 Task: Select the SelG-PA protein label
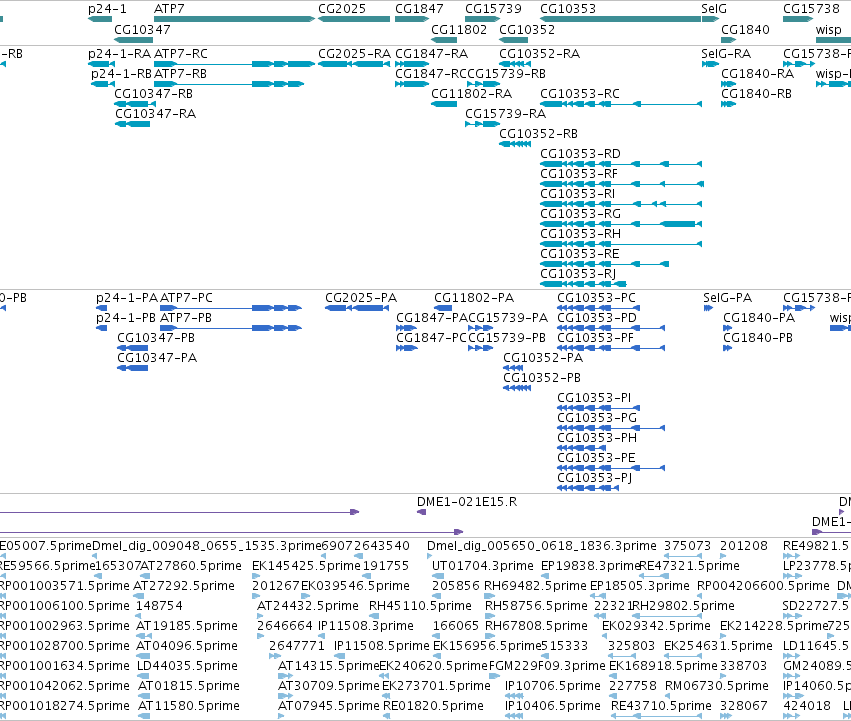tap(727, 298)
